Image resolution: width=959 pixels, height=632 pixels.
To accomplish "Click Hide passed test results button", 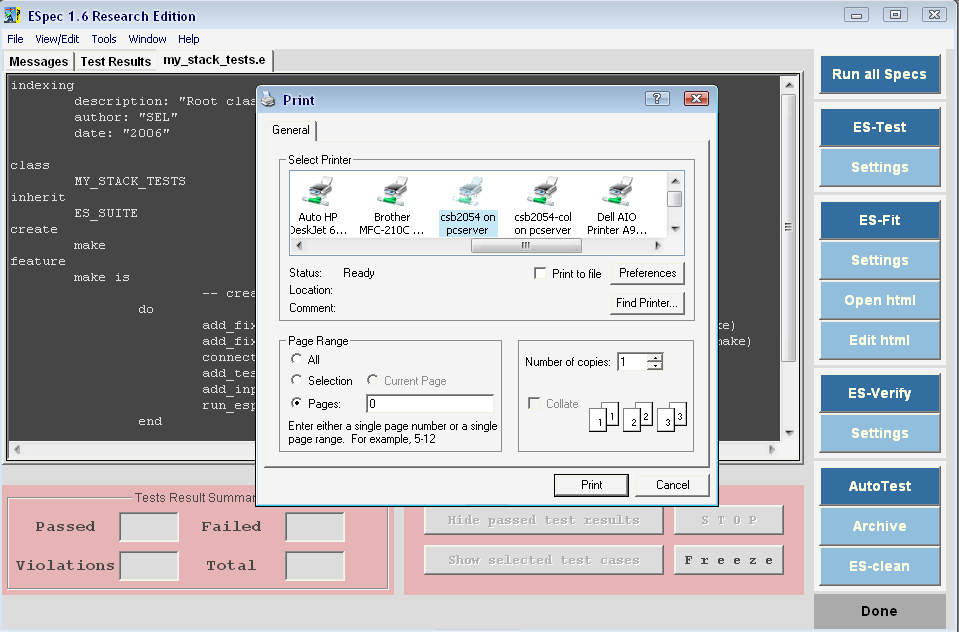I will coord(544,520).
